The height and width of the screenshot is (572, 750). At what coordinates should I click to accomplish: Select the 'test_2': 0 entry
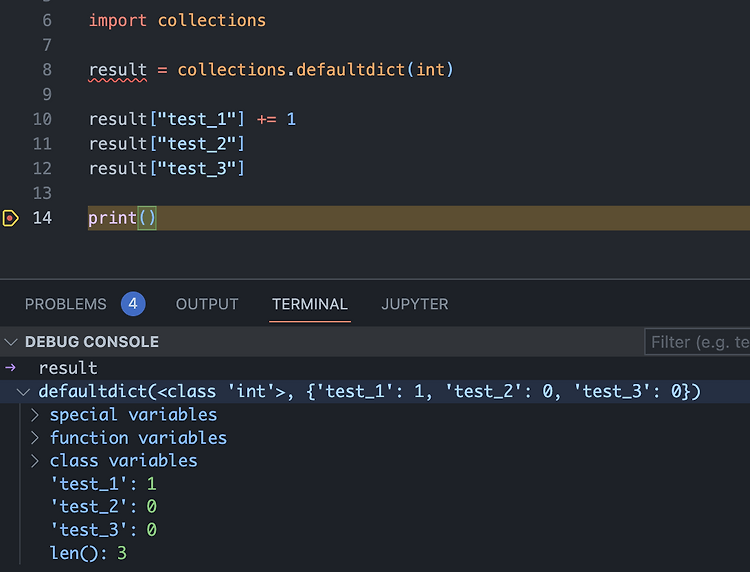[103, 506]
